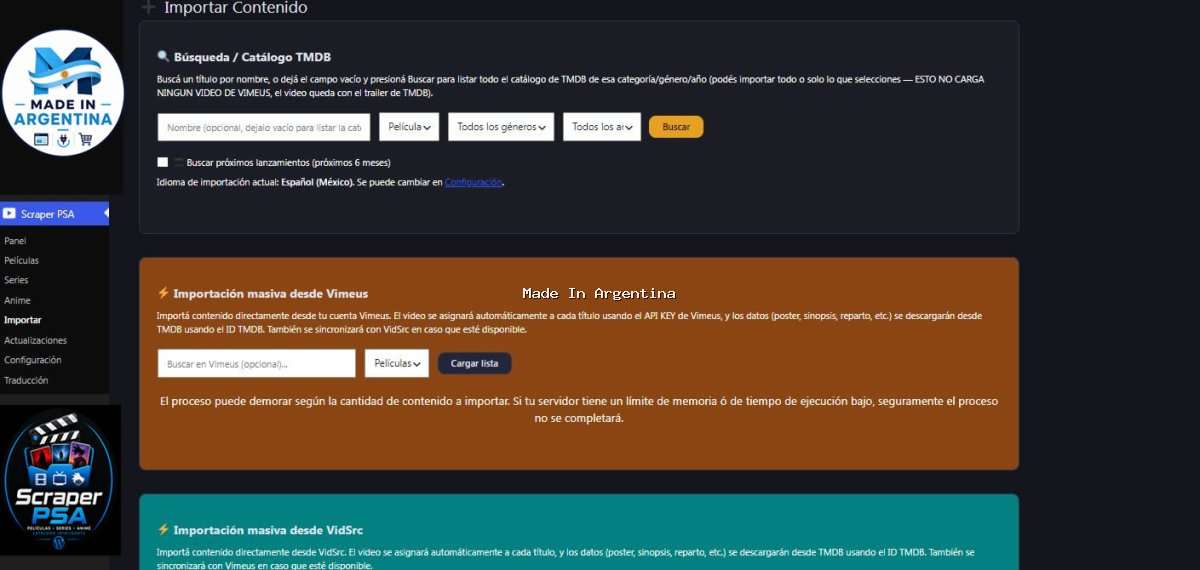The width and height of the screenshot is (1200, 570).
Task: Follow the Configuración link in language note
Action: pos(474,182)
